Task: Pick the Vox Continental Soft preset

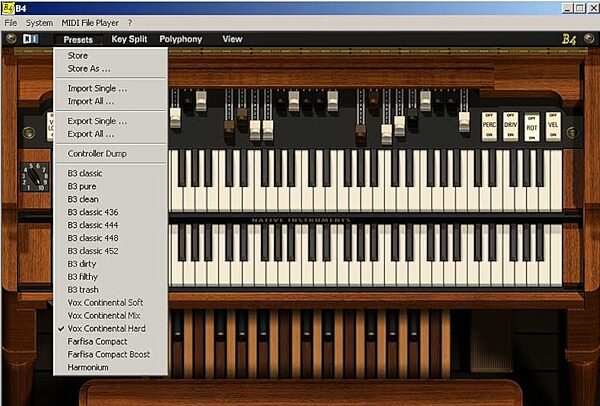Action: tap(111, 303)
